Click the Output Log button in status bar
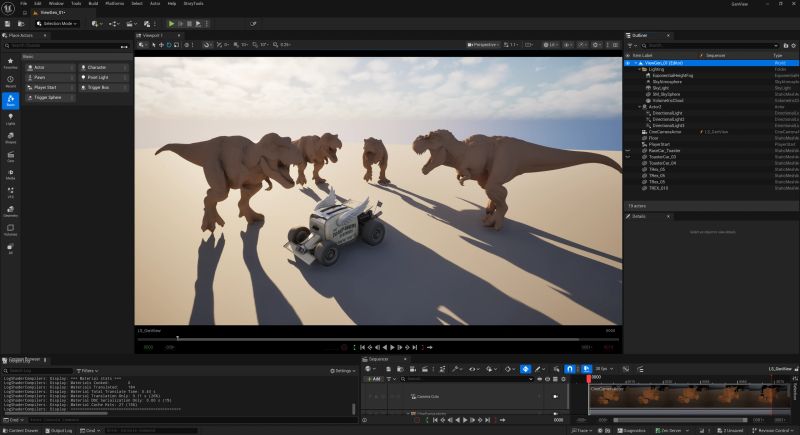 [x=59, y=431]
